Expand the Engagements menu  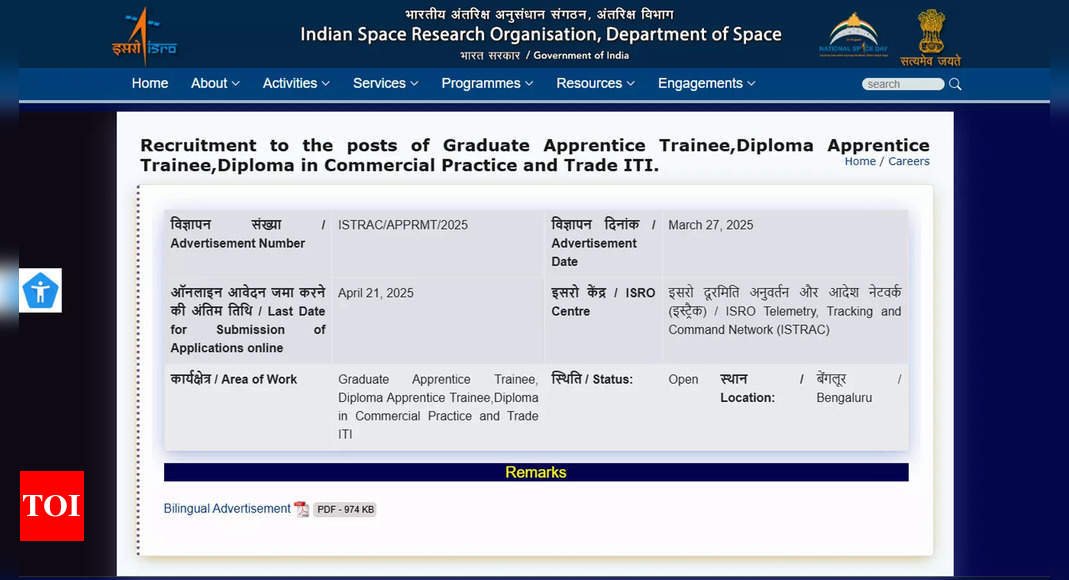coord(706,83)
